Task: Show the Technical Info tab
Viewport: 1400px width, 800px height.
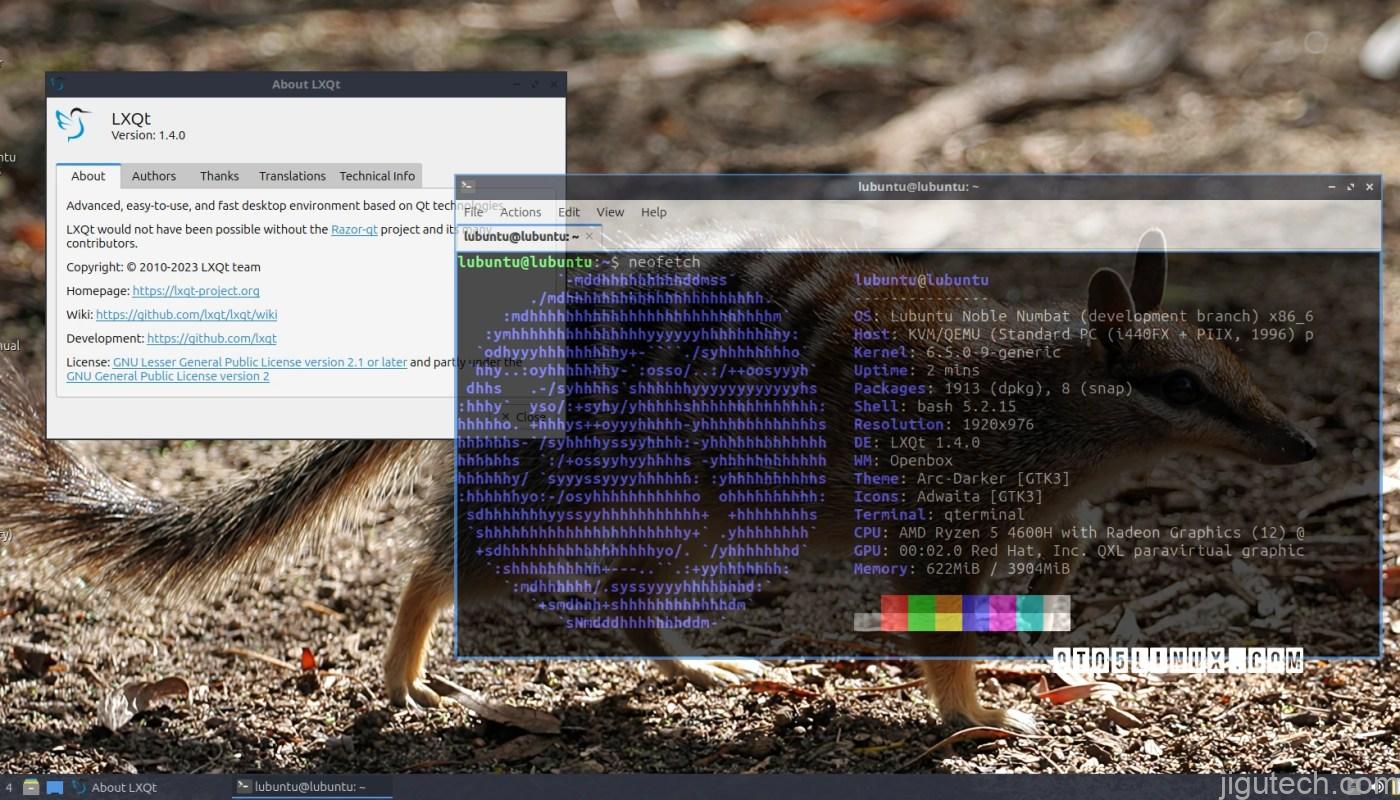Action: pos(377,176)
